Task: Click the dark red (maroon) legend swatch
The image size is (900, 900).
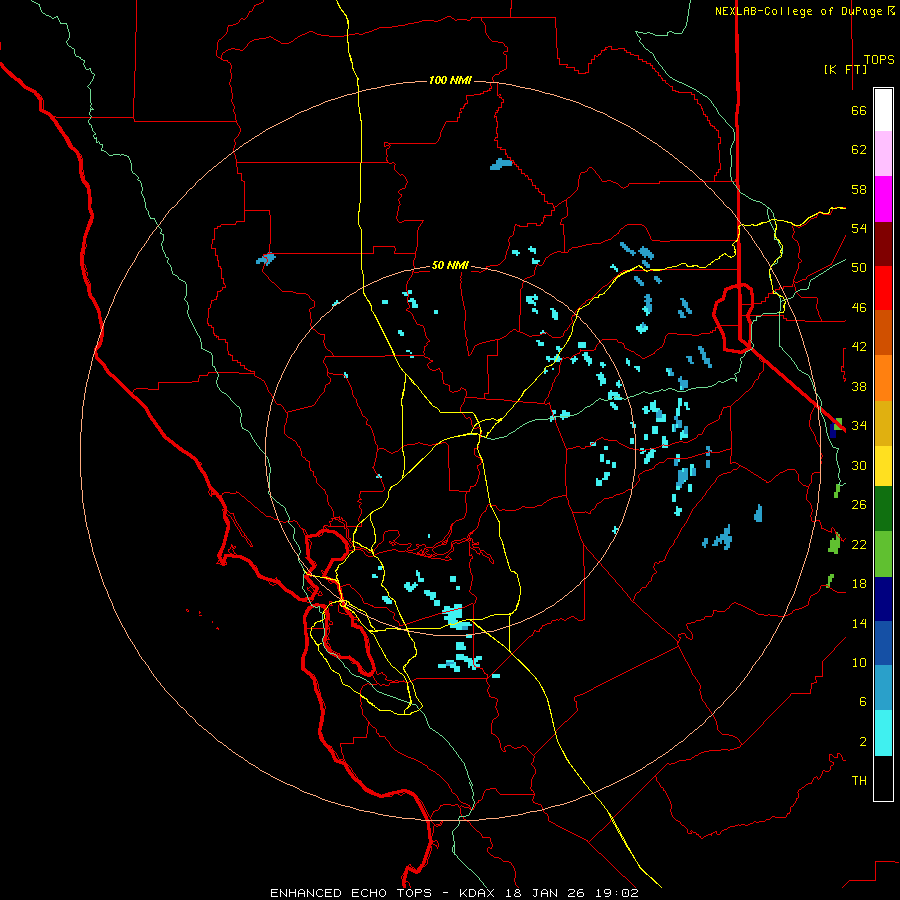Action: [x=883, y=244]
